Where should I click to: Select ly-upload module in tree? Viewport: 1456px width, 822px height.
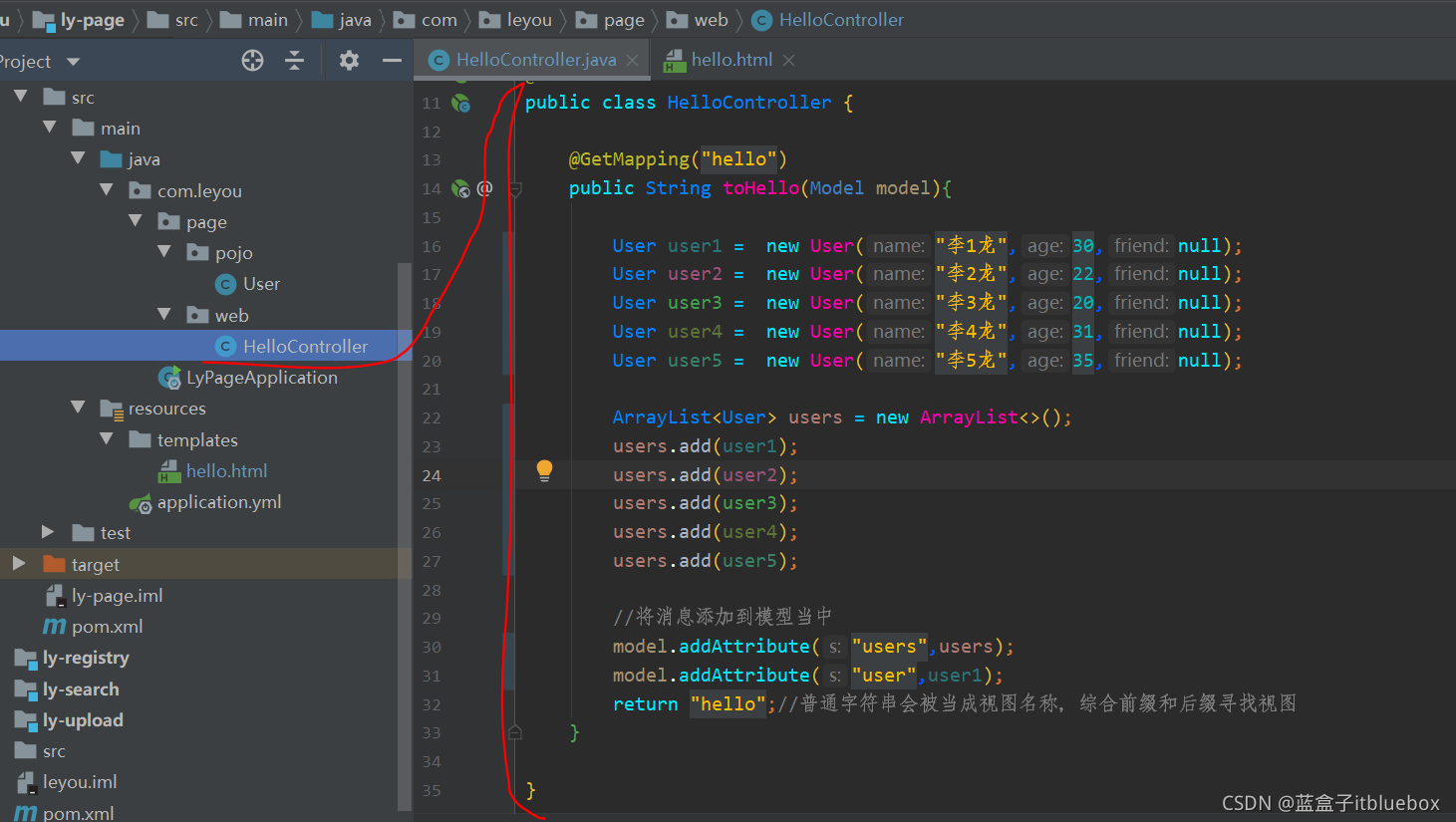(x=83, y=720)
